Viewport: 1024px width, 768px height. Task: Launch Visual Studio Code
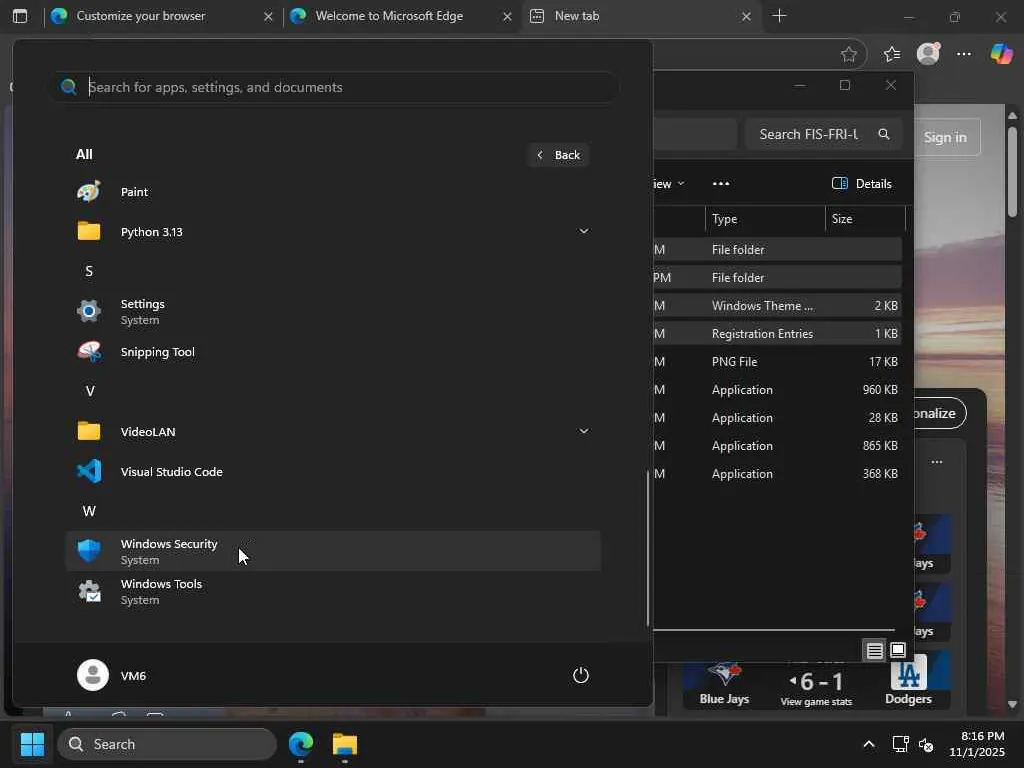tap(333, 472)
